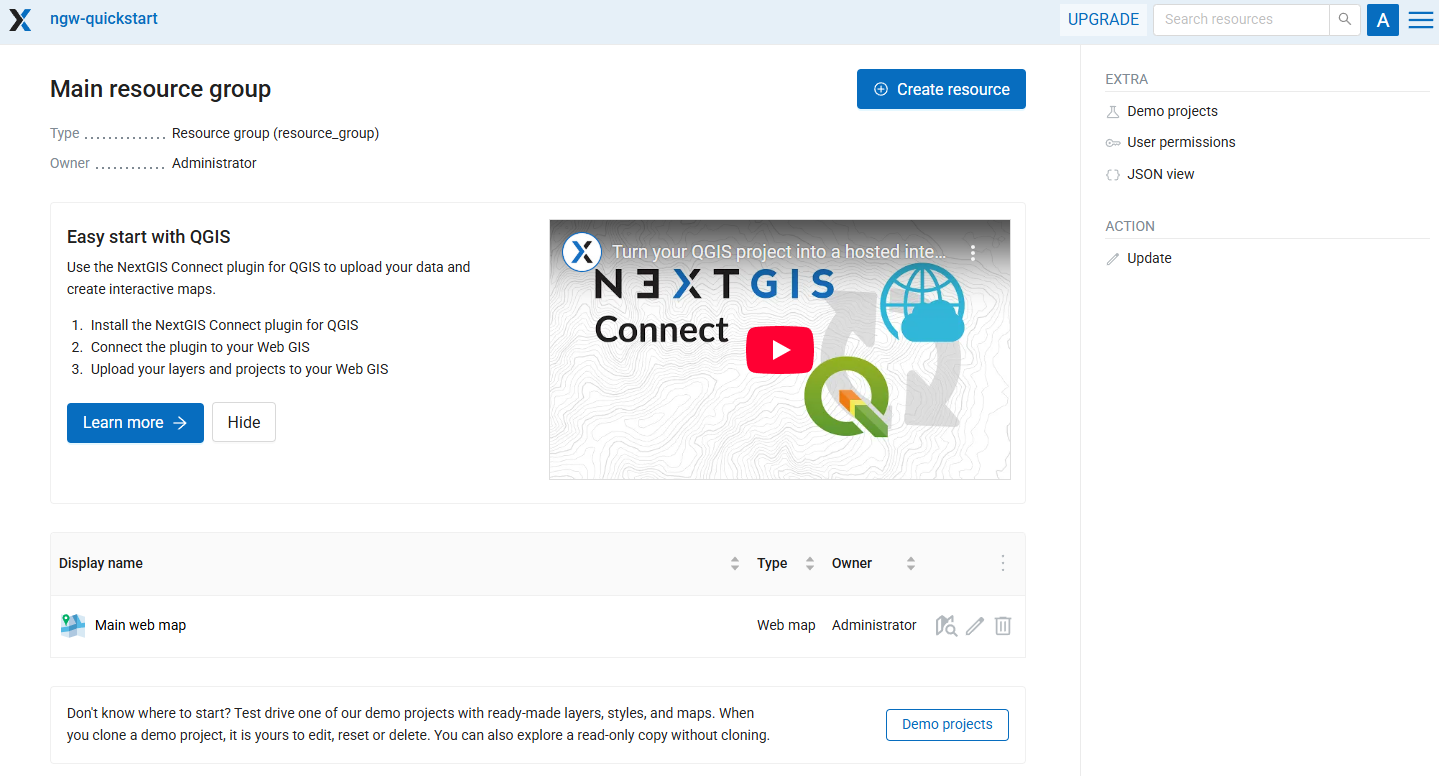Sort table by Display name column
The width and height of the screenshot is (1439, 776).
pos(735,564)
